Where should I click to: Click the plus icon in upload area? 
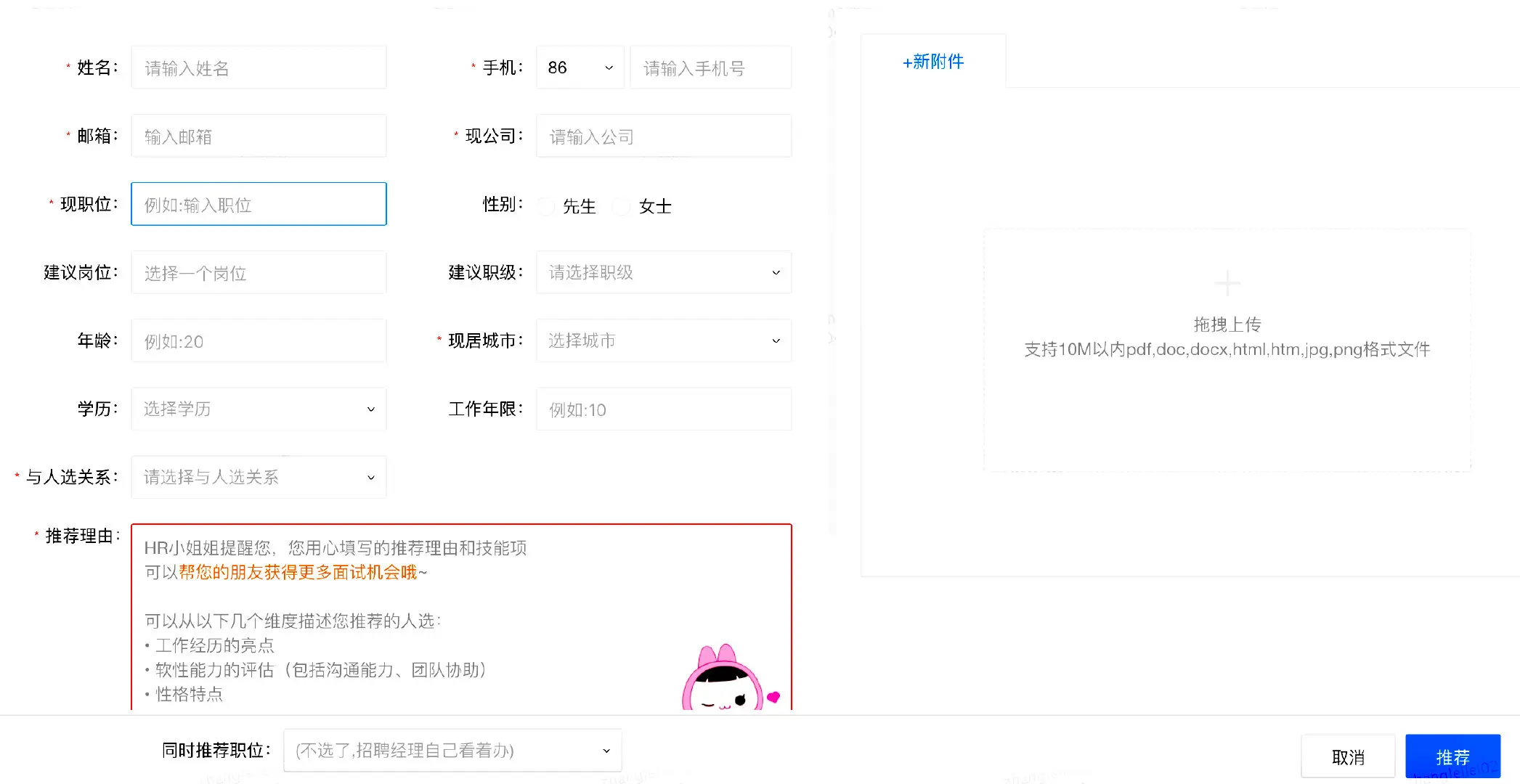tap(1227, 283)
